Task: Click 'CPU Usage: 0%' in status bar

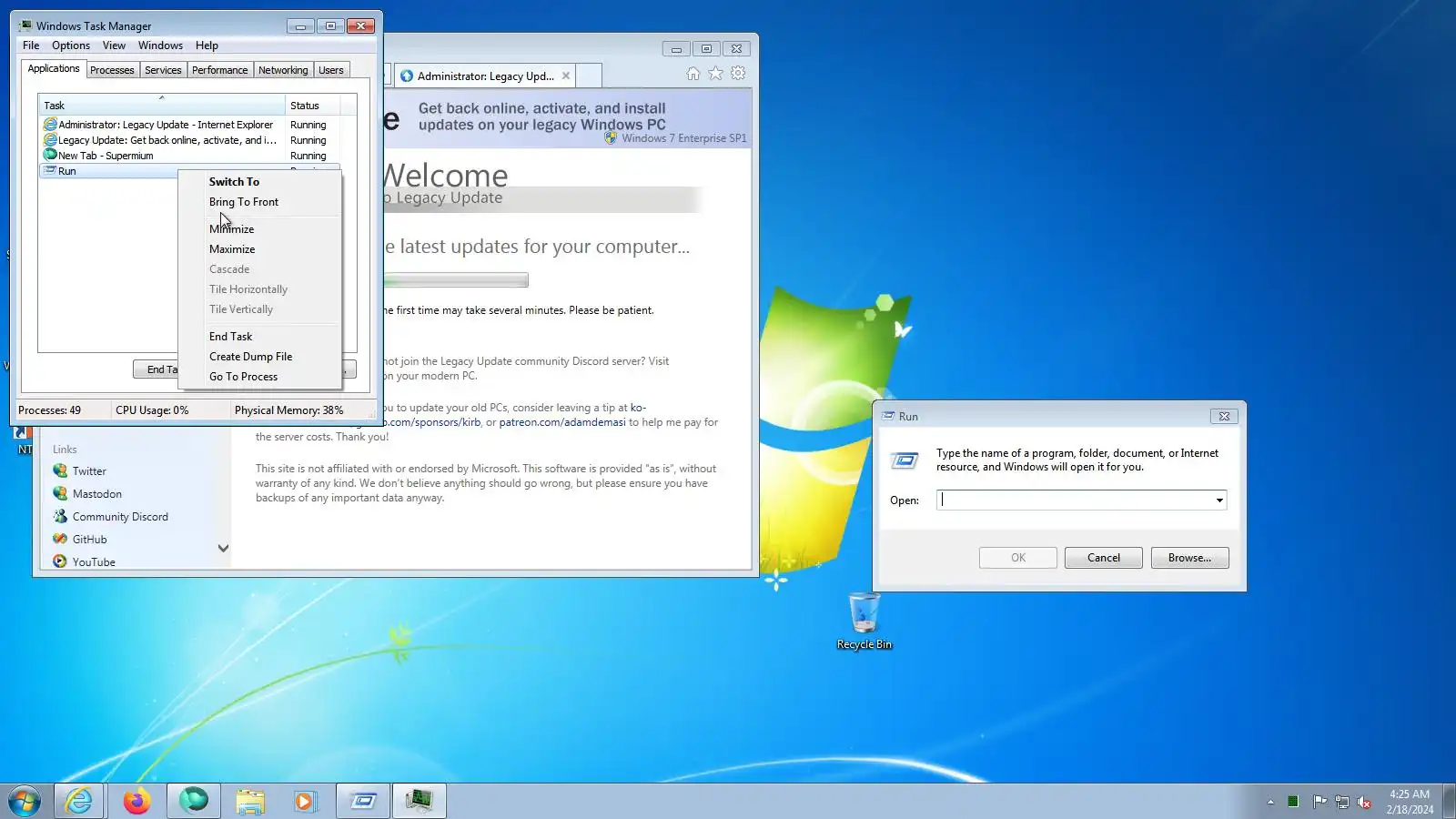Action: coord(152,410)
